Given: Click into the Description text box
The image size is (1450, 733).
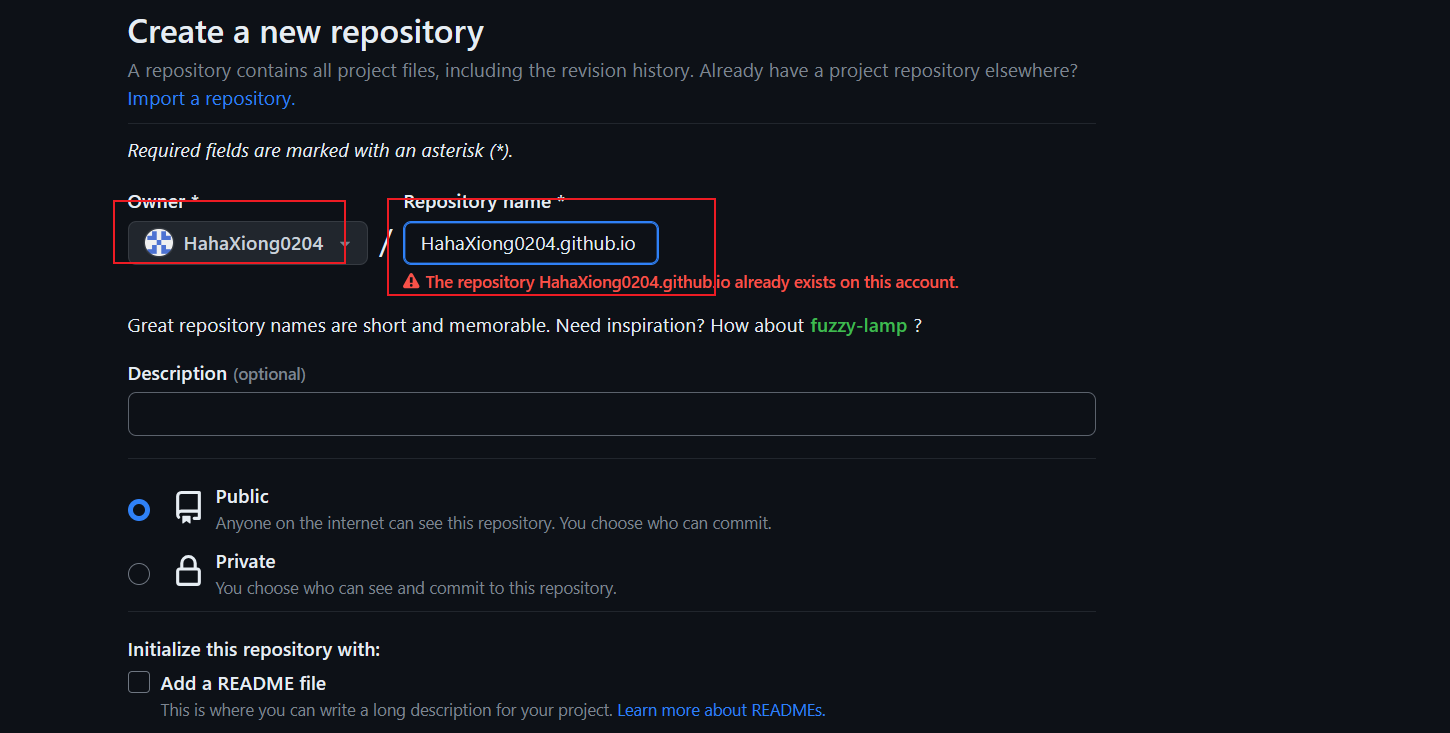Looking at the screenshot, I should (611, 414).
